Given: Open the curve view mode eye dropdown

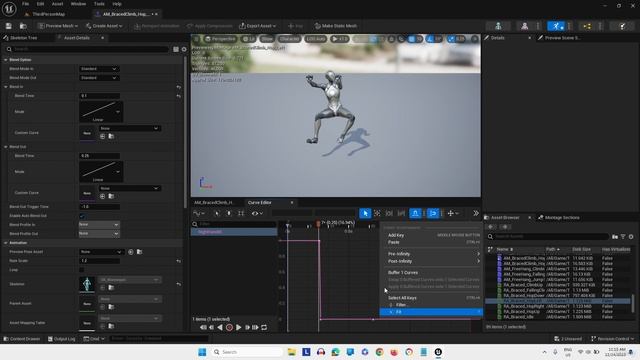Looking at the screenshot, I should (x=257, y=213).
